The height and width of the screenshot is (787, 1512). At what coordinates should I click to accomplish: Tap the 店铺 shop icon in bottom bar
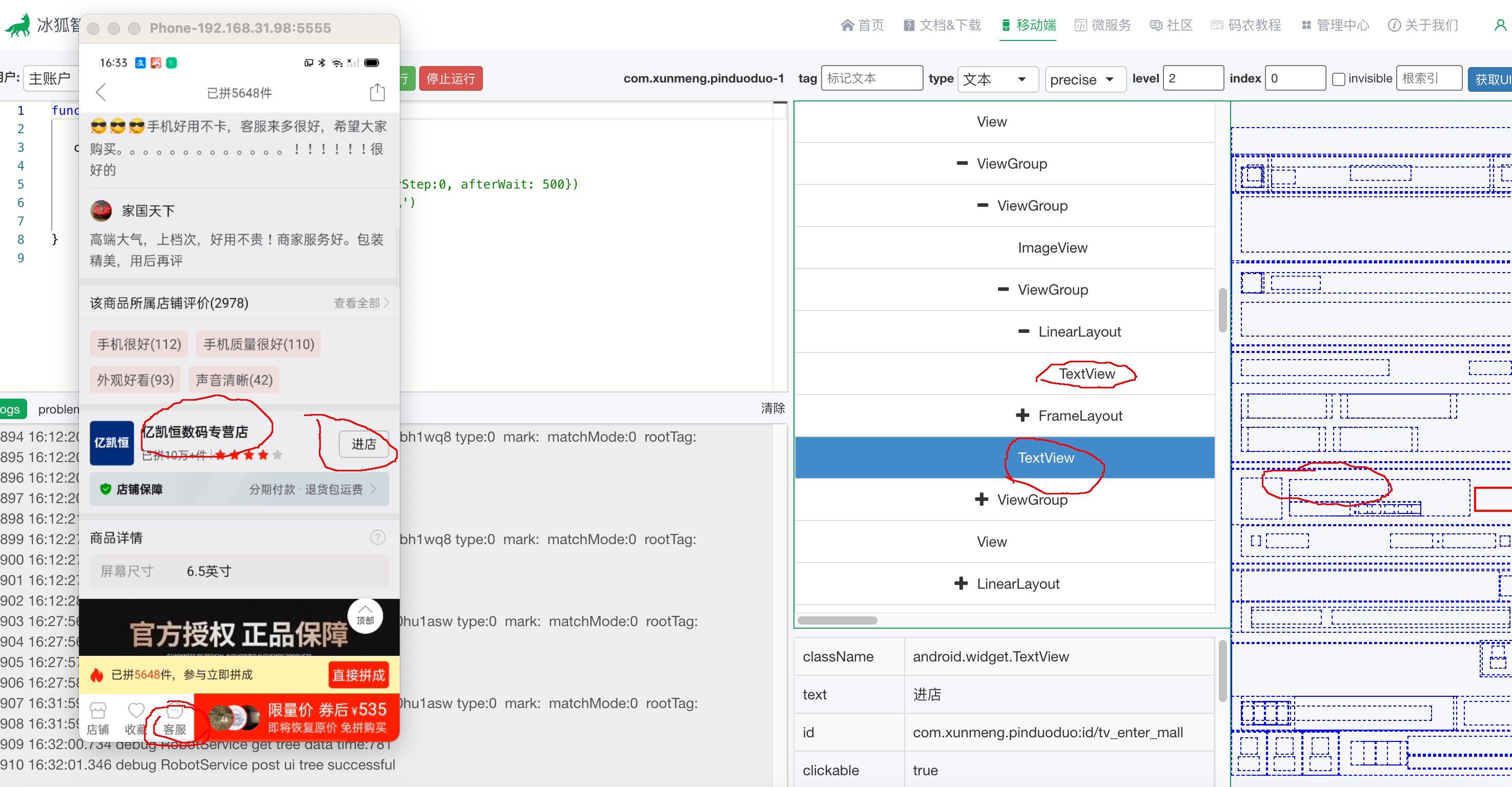click(97, 718)
